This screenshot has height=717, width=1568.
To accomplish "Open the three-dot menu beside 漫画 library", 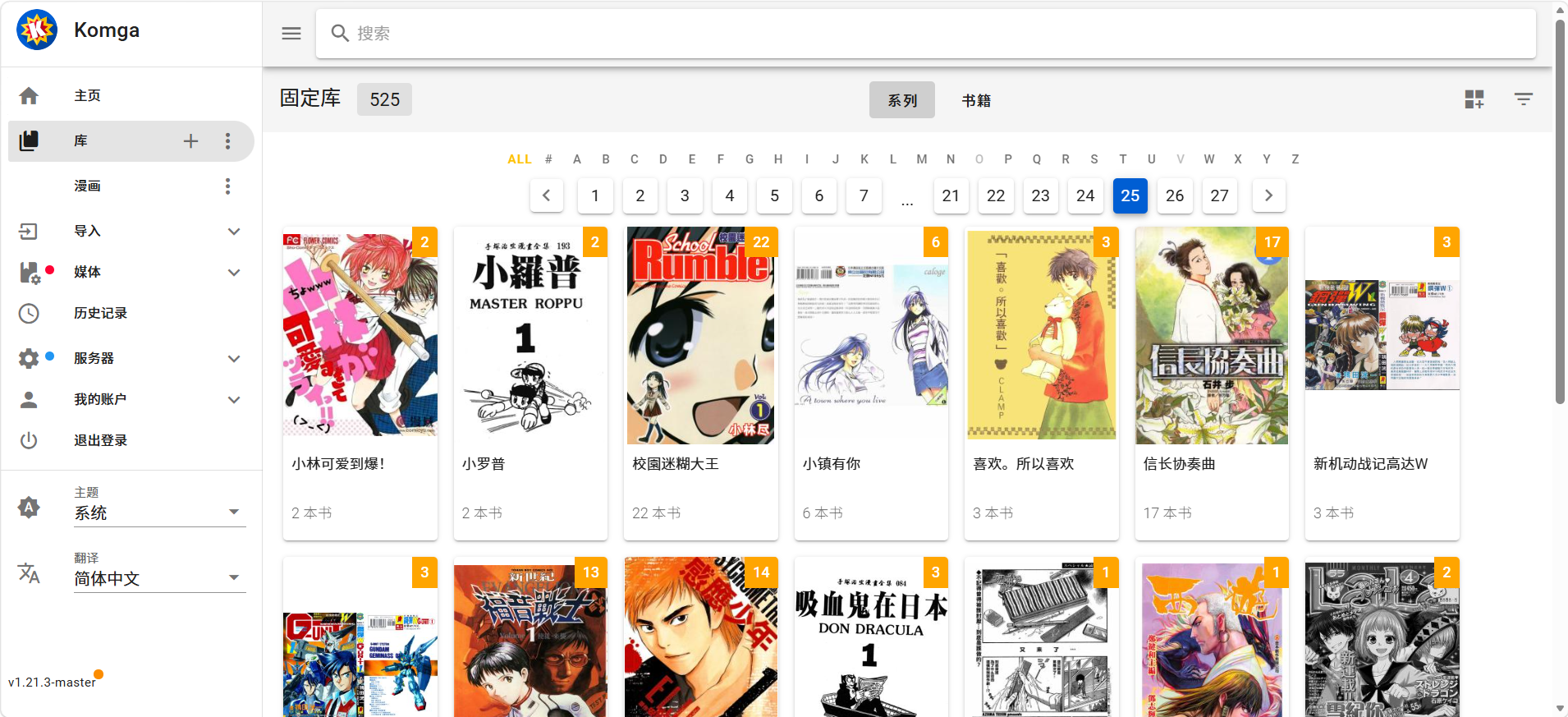I will 227,186.
